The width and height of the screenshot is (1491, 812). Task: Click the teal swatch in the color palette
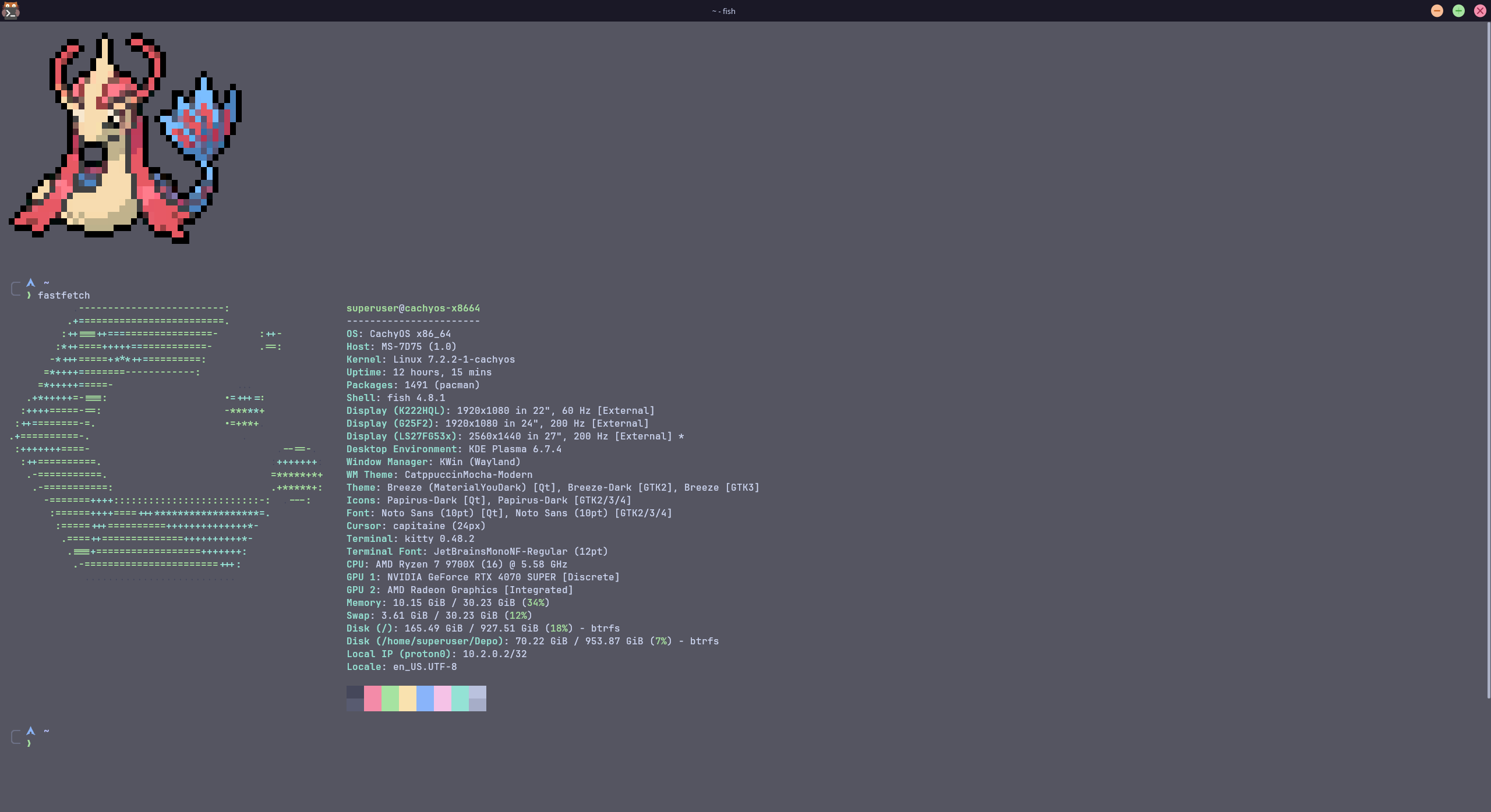tap(460, 698)
